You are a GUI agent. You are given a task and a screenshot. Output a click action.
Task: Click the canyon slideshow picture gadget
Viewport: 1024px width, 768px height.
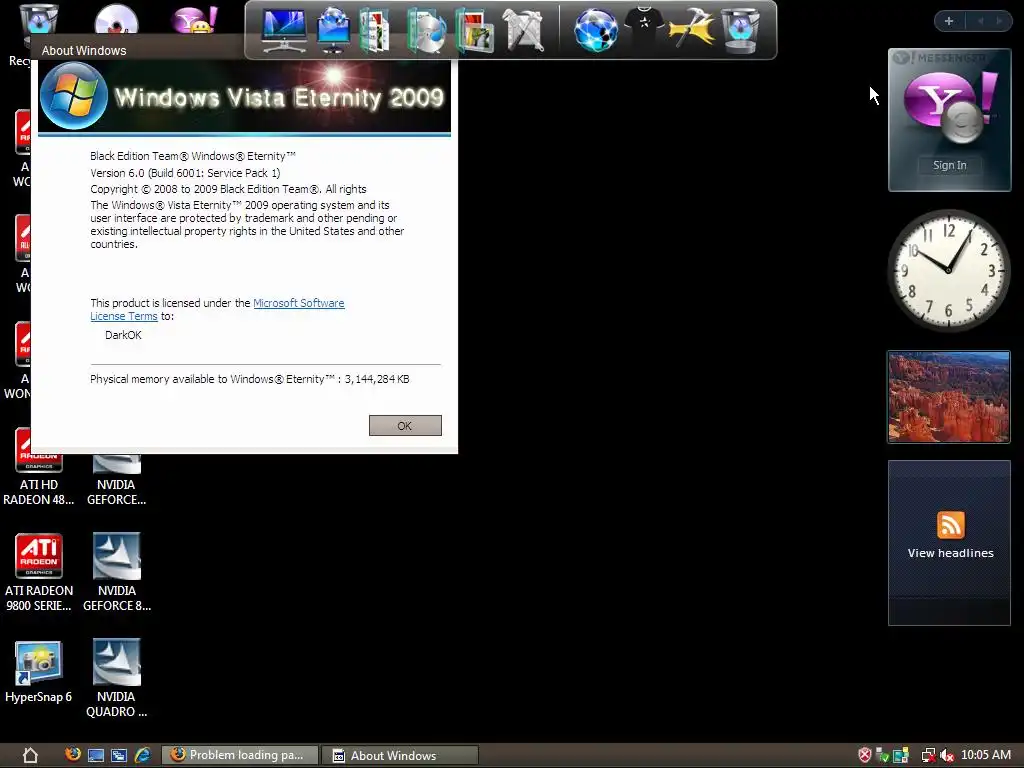(x=949, y=397)
